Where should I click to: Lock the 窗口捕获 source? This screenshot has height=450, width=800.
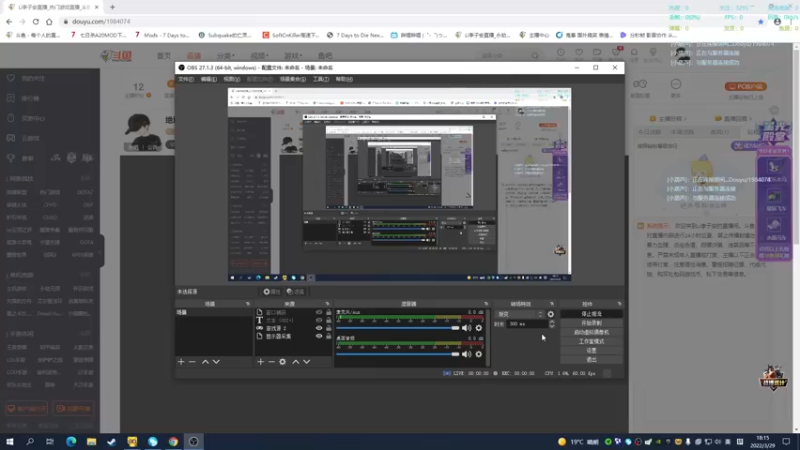329,312
